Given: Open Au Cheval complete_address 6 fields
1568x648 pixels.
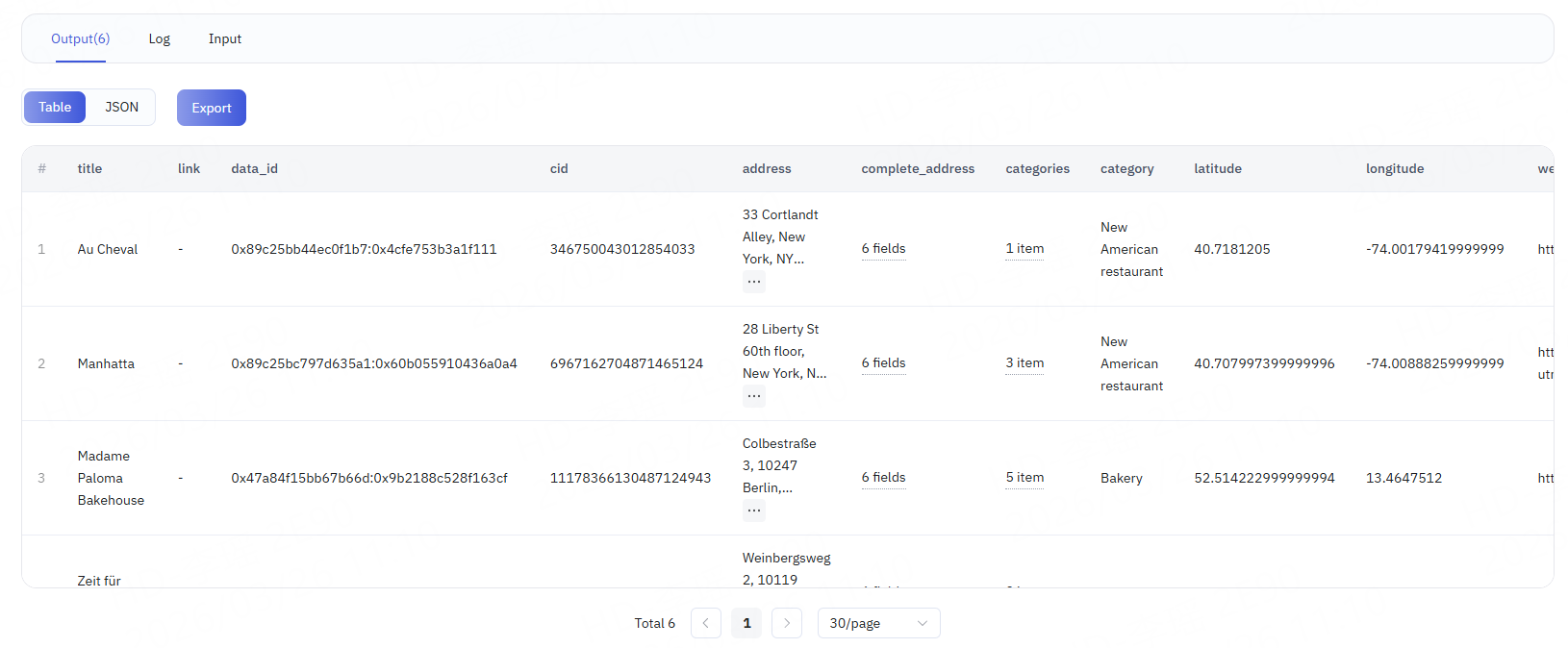Looking at the screenshot, I should click(x=883, y=249).
